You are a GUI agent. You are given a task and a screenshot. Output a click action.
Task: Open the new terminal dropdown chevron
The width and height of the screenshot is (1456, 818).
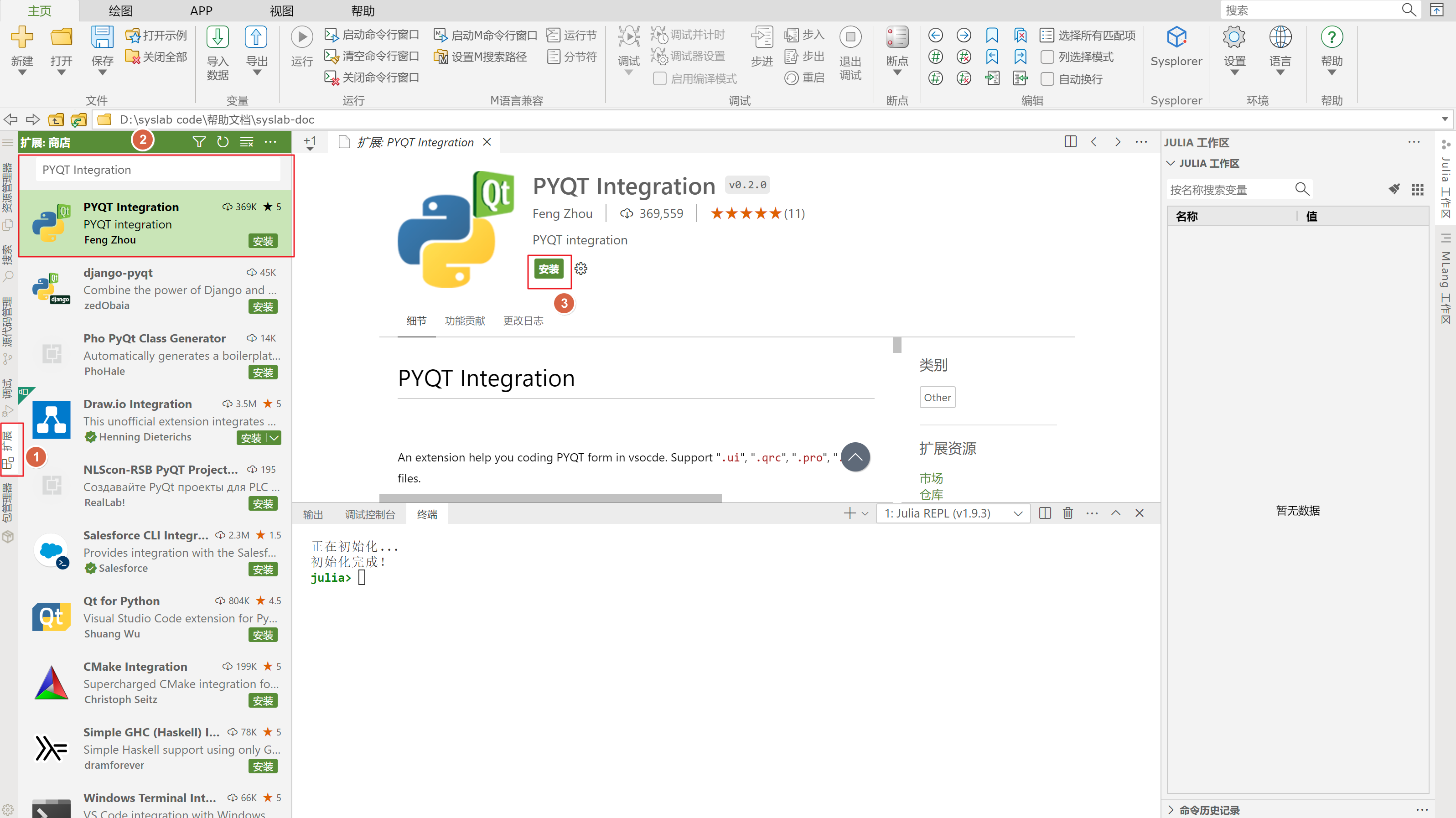click(x=865, y=513)
